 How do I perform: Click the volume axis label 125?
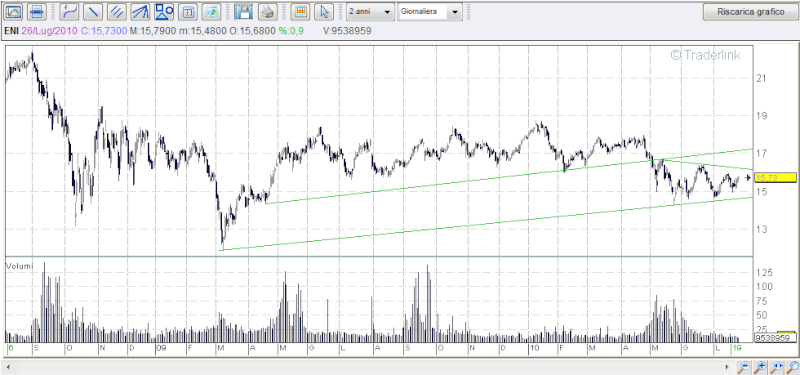(764, 272)
